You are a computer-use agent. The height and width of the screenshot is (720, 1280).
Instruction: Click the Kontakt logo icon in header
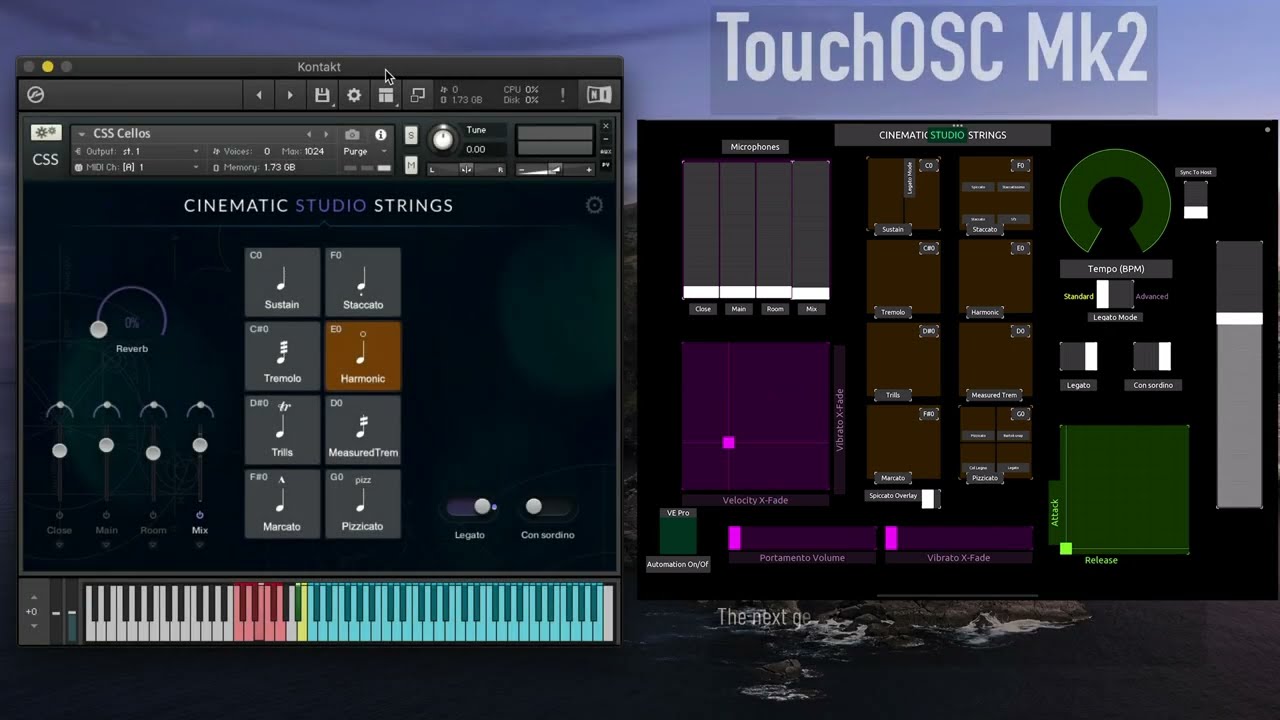[36, 95]
